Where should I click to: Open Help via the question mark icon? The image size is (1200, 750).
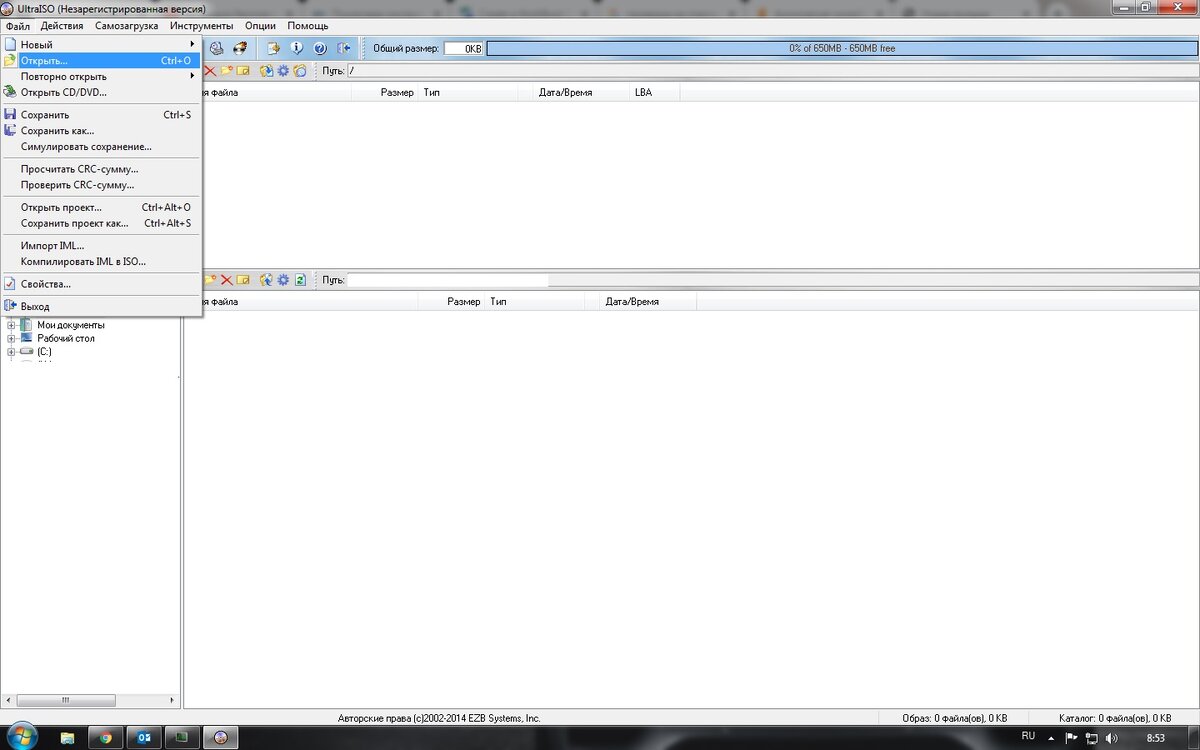(320, 48)
